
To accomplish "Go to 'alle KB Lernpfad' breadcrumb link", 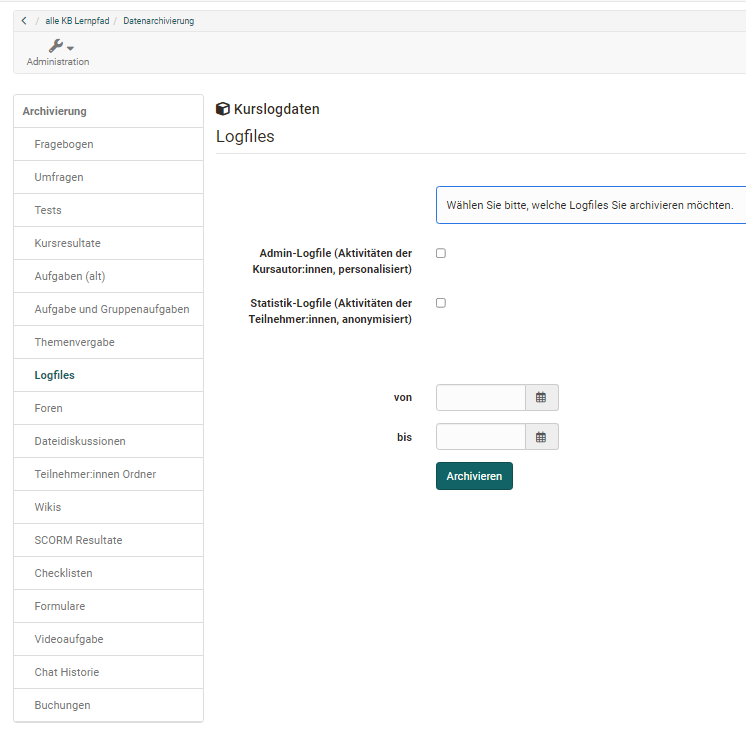I will coord(78,21).
